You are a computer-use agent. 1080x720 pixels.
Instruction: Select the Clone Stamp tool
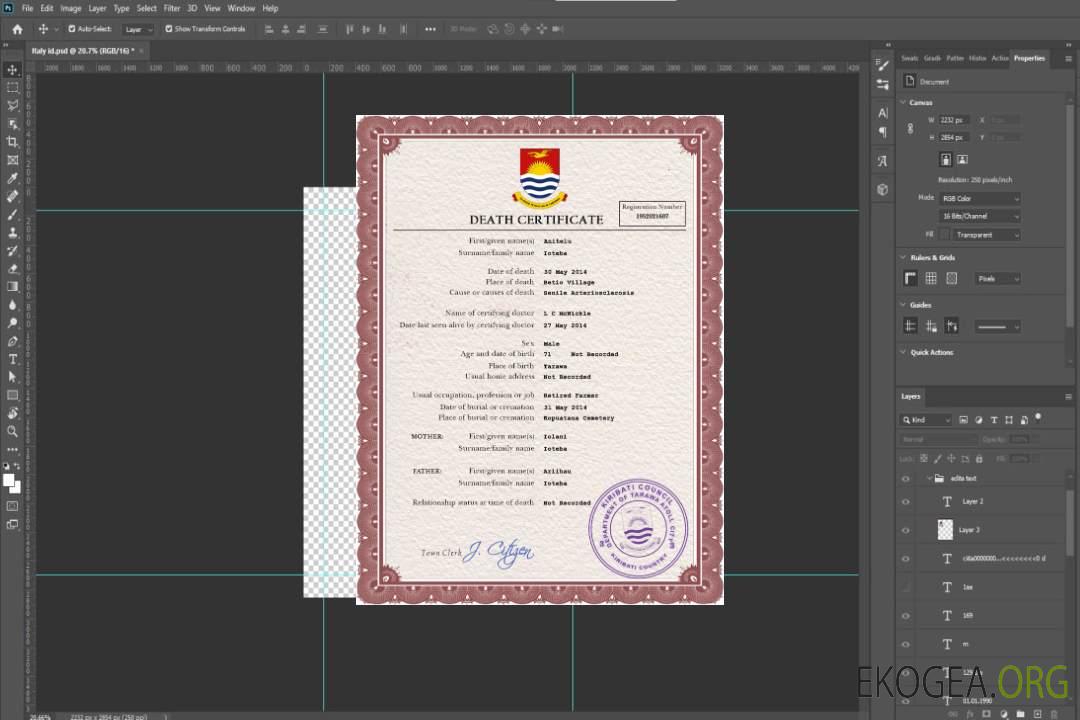pyautogui.click(x=12, y=232)
